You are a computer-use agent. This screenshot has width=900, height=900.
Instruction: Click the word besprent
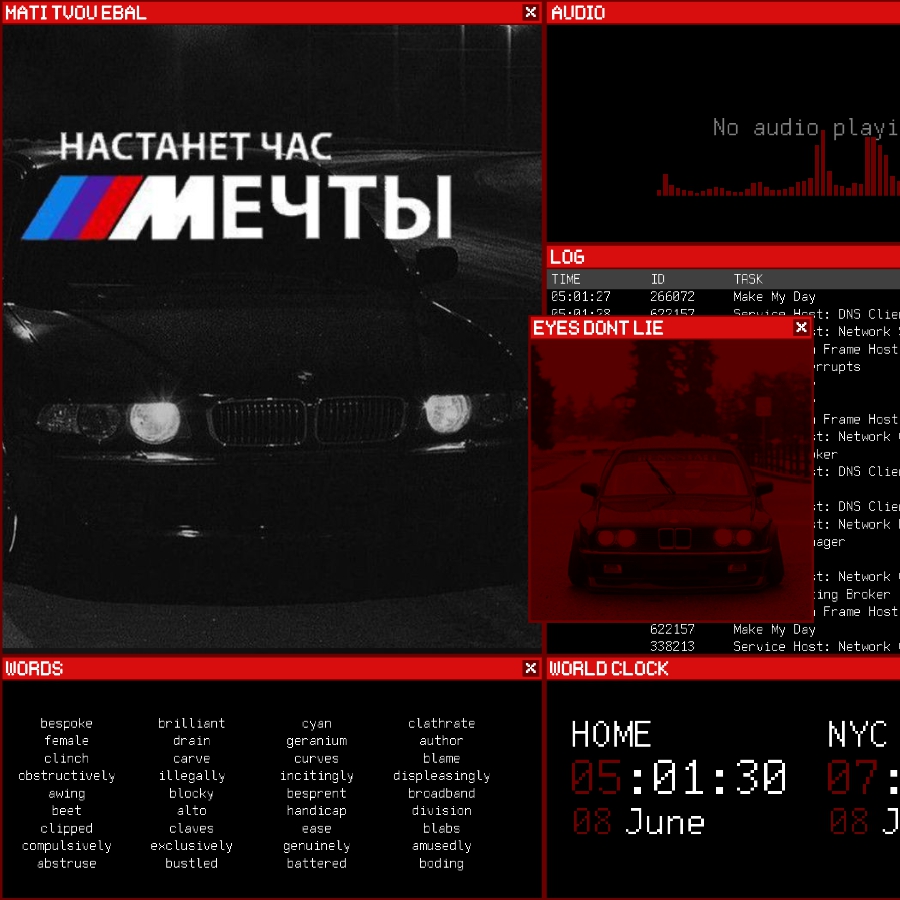click(x=317, y=793)
